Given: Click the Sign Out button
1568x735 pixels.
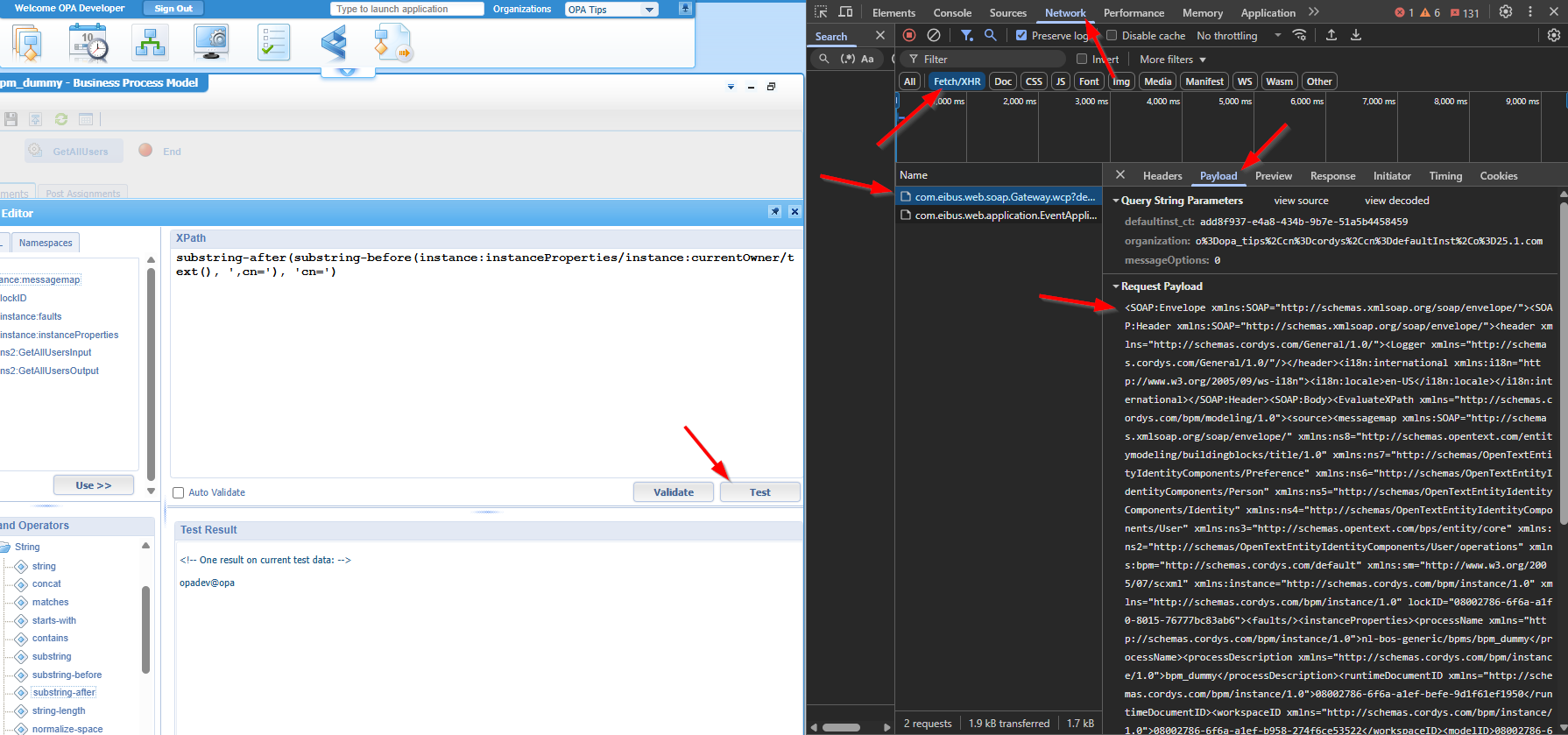Looking at the screenshot, I should (x=173, y=9).
